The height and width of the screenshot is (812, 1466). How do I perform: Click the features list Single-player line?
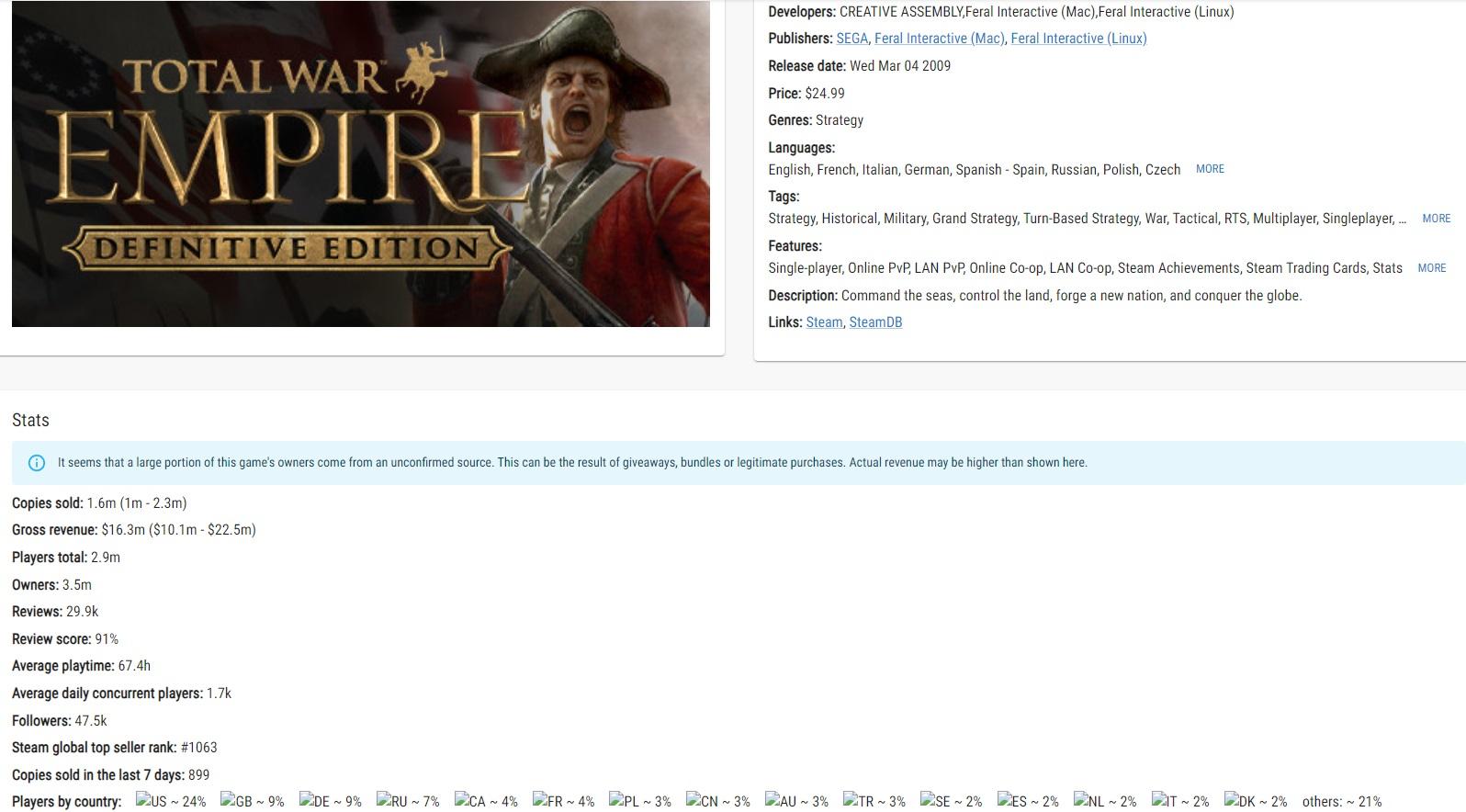[x=1086, y=268]
